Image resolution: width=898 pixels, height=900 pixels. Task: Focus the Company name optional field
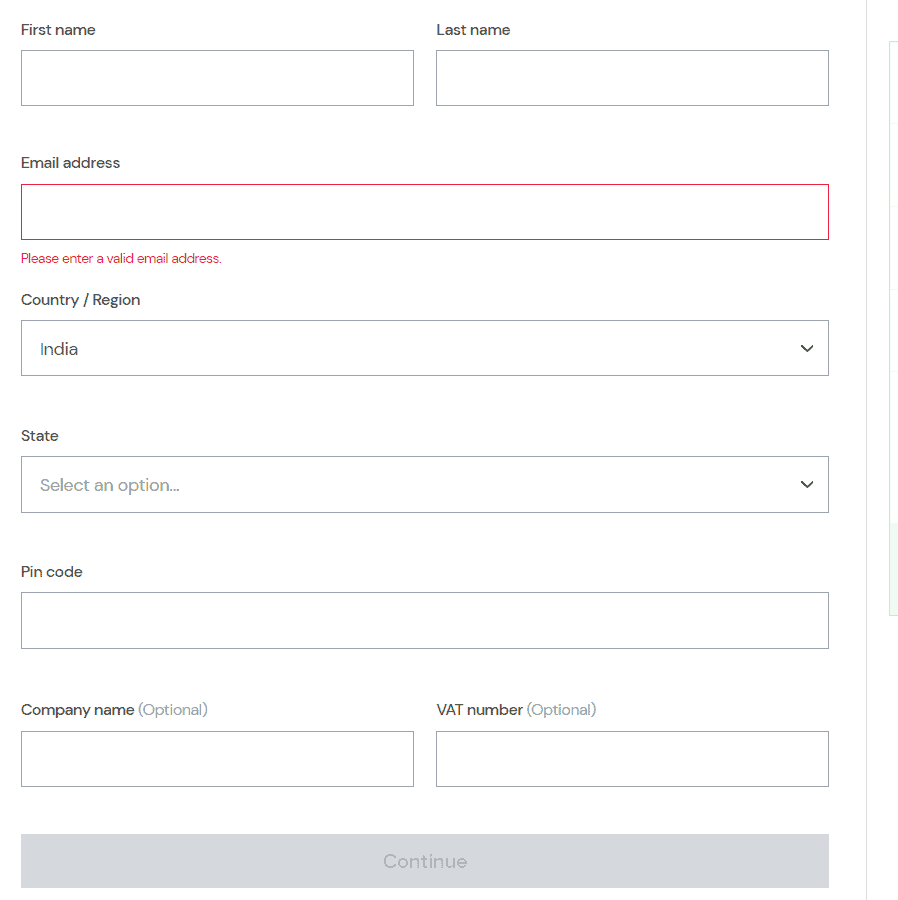point(217,759)
